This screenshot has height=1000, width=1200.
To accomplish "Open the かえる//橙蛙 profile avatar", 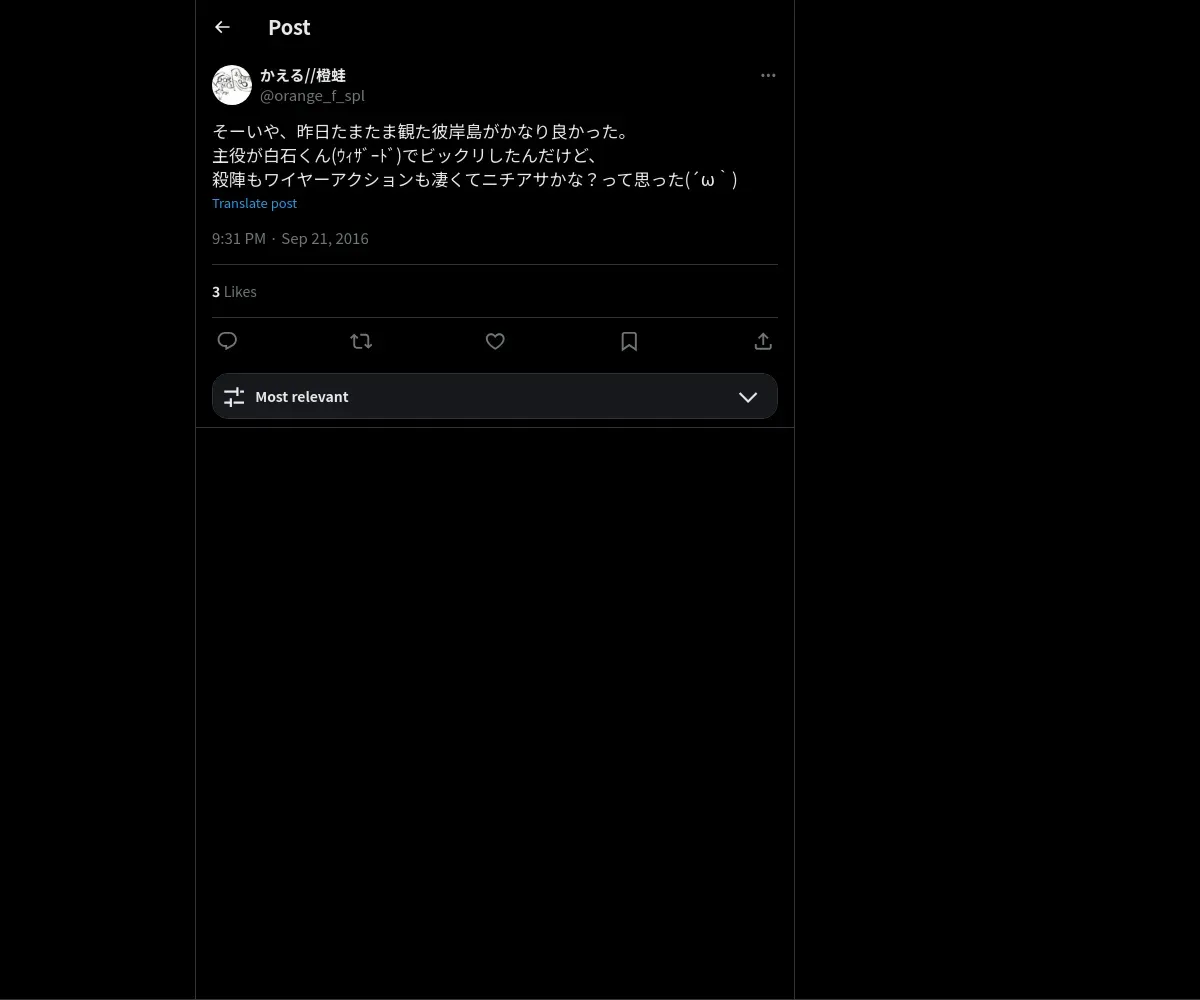I will point(232,85).
